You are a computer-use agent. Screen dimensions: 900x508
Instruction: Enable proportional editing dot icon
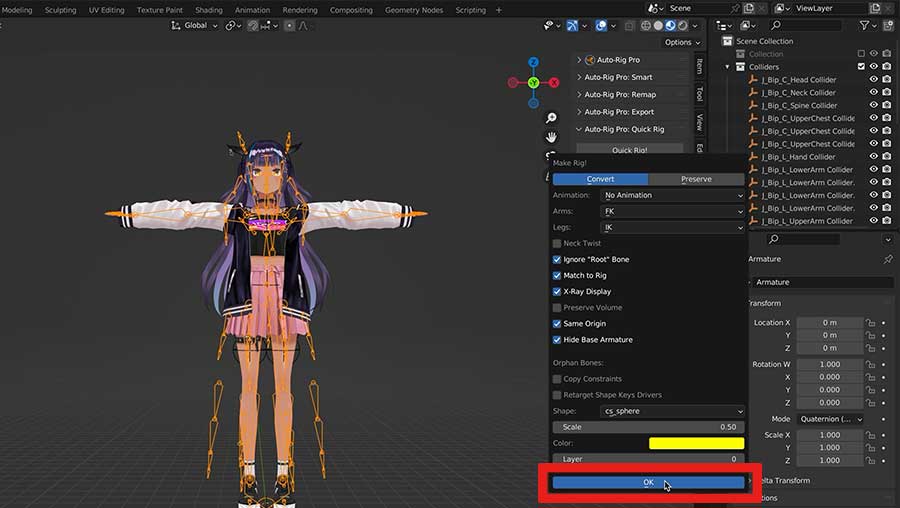pos(289,26)
